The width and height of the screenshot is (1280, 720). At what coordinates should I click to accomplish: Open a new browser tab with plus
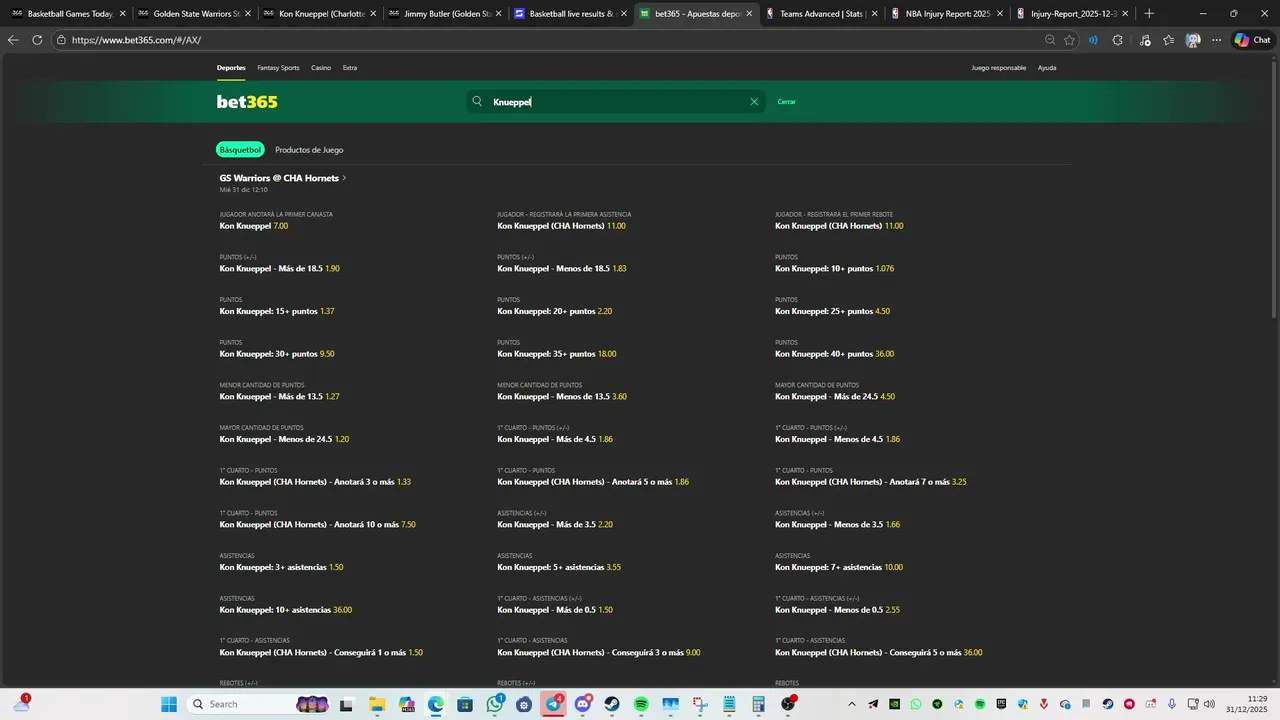[x=1149, y=14]
